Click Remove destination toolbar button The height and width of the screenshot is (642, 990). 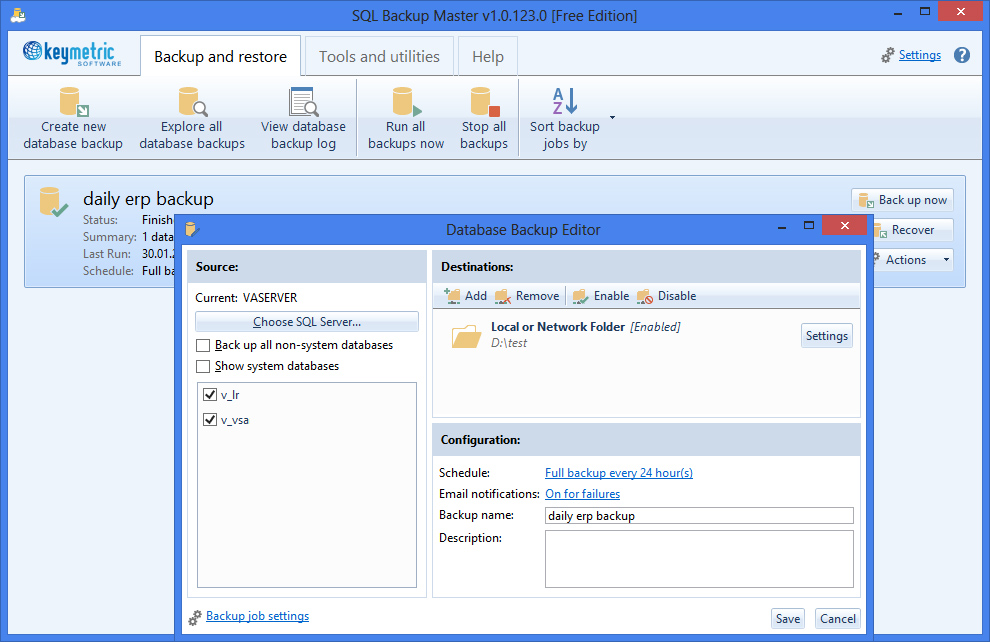(x=527, y=296)
